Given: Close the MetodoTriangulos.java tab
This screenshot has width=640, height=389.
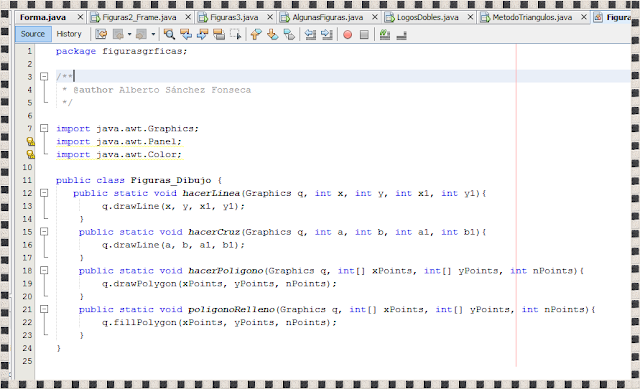Looking at the screenshot, I should point(584,17).
